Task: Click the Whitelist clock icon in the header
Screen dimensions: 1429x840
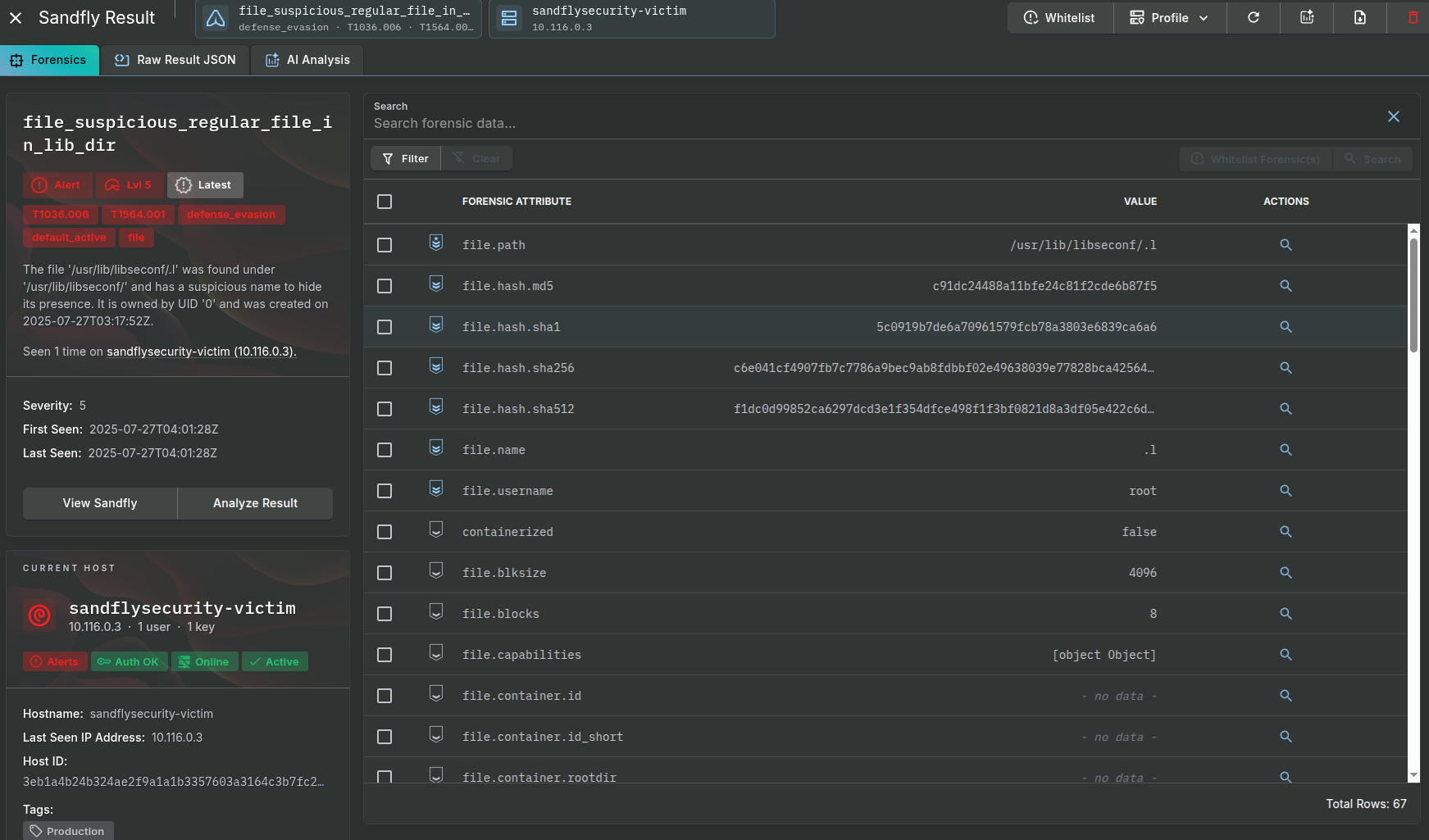Action: click(1030, 17)
